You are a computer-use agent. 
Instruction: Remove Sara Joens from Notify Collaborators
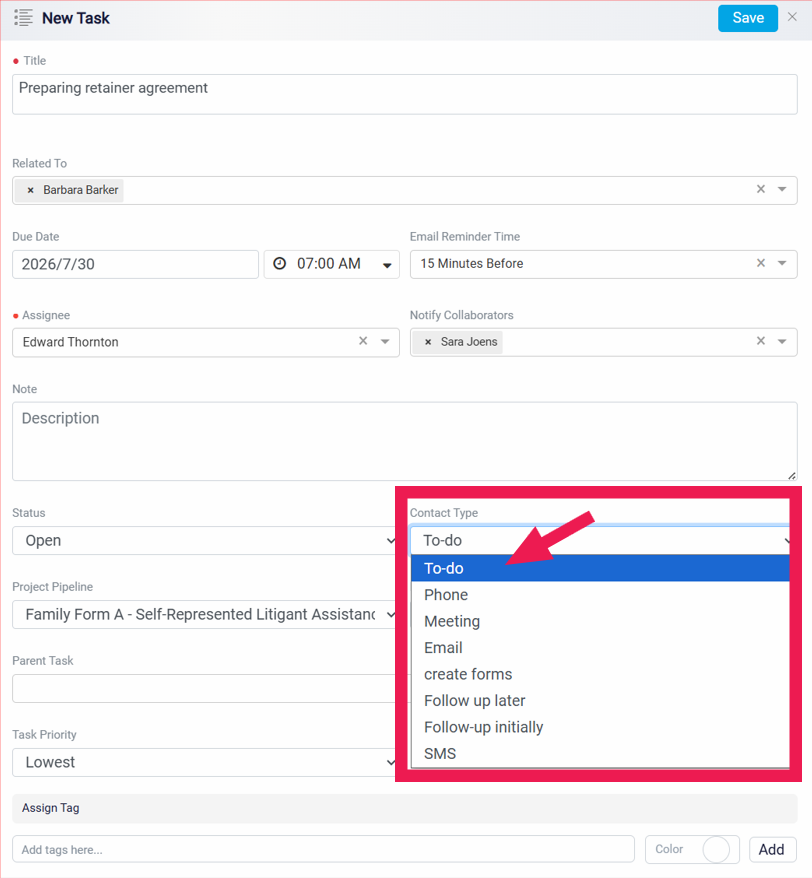click(x=428, y=342)
